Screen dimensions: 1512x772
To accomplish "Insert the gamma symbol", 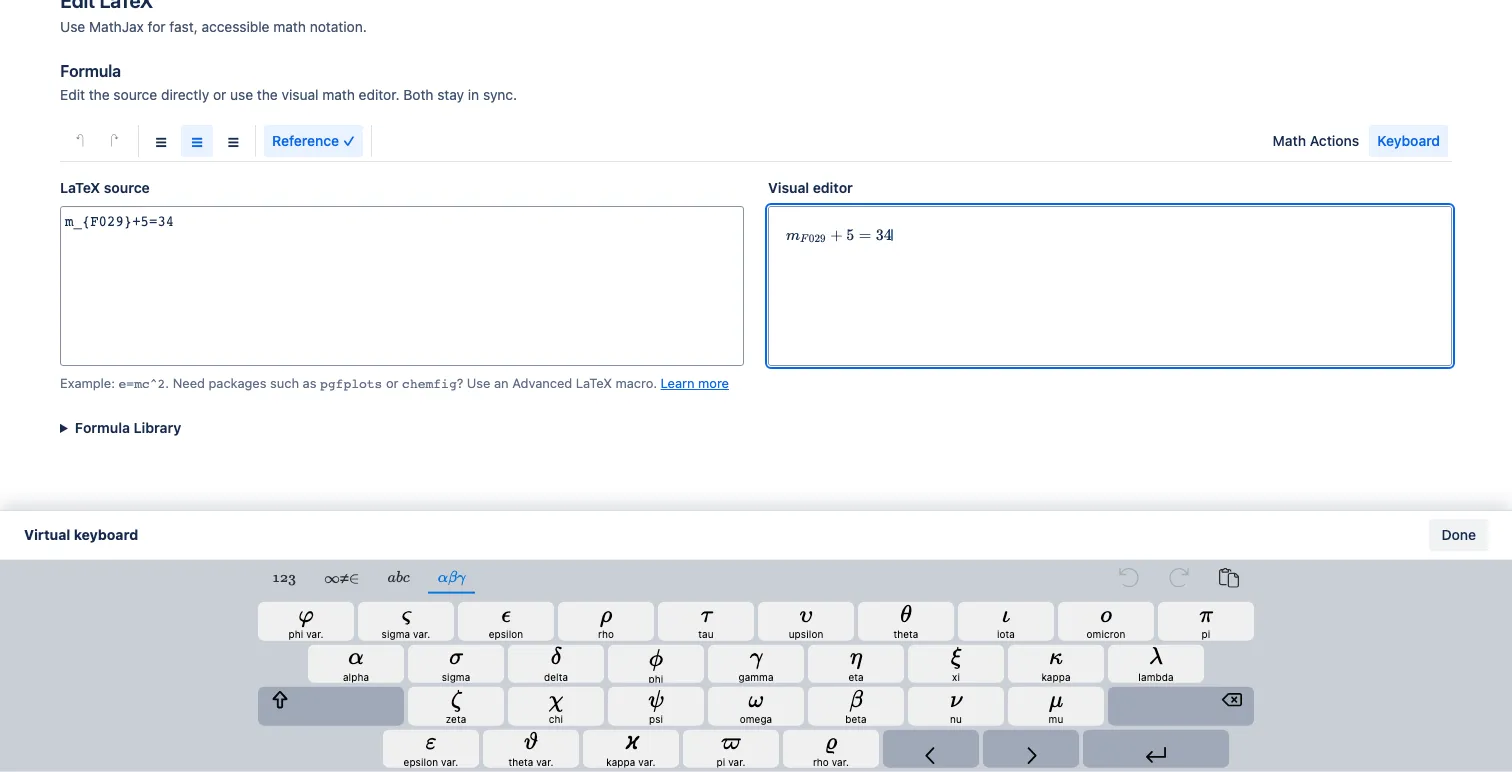I will (756, 664).
